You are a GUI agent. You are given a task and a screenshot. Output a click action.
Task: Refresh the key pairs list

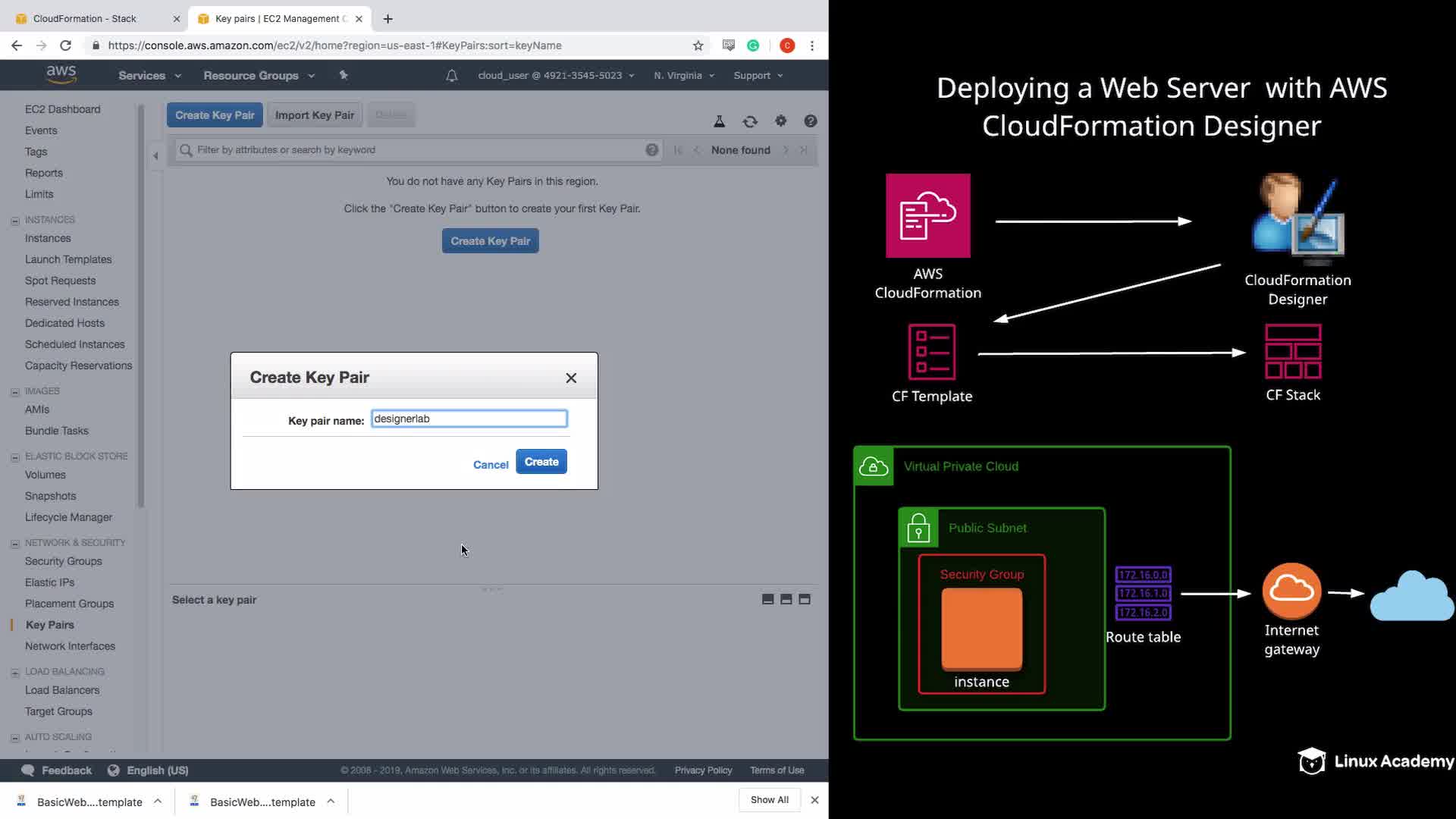pos(750,121)
